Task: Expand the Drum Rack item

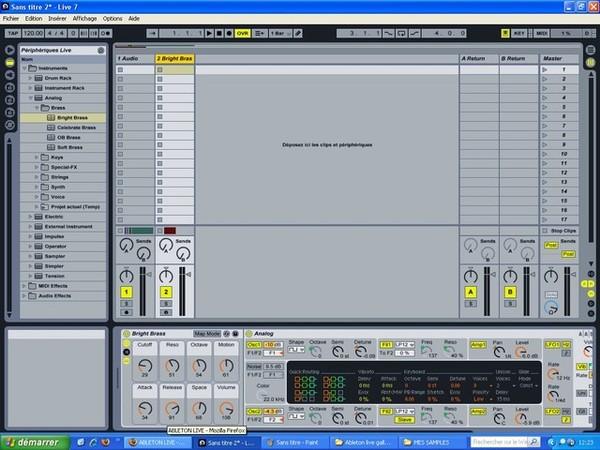Action: coord(31,78)
